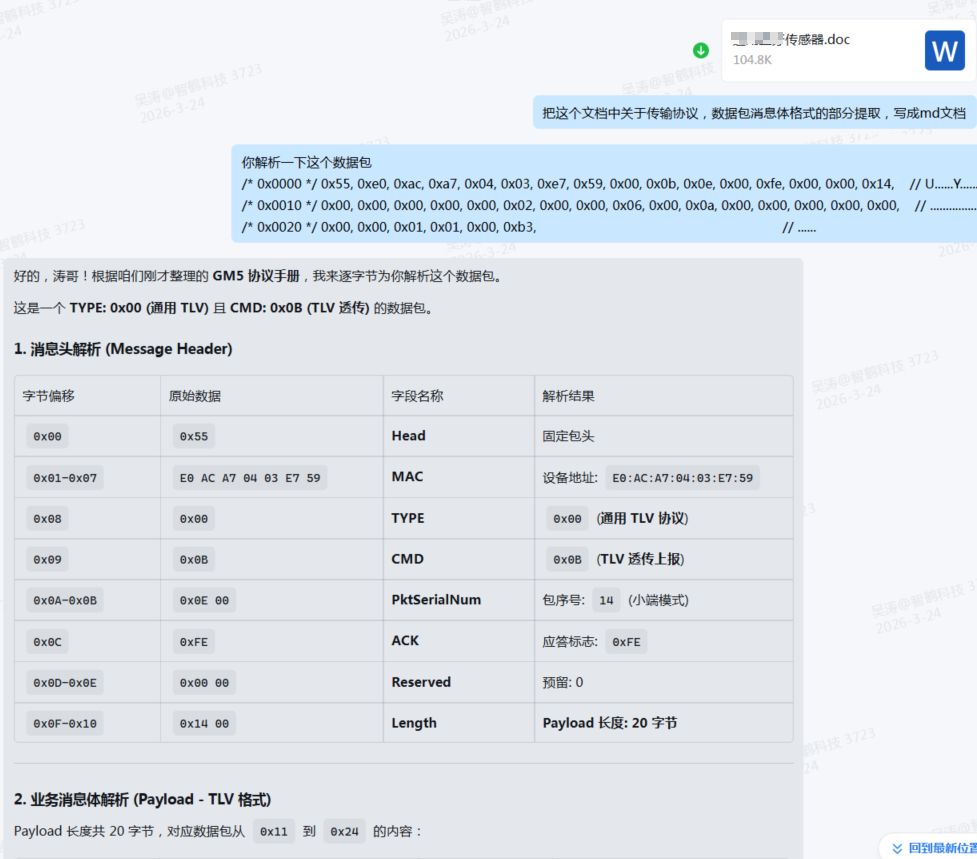Select the 0x55 Head code badge
The image size is (977, 859).
coord(194,436)
